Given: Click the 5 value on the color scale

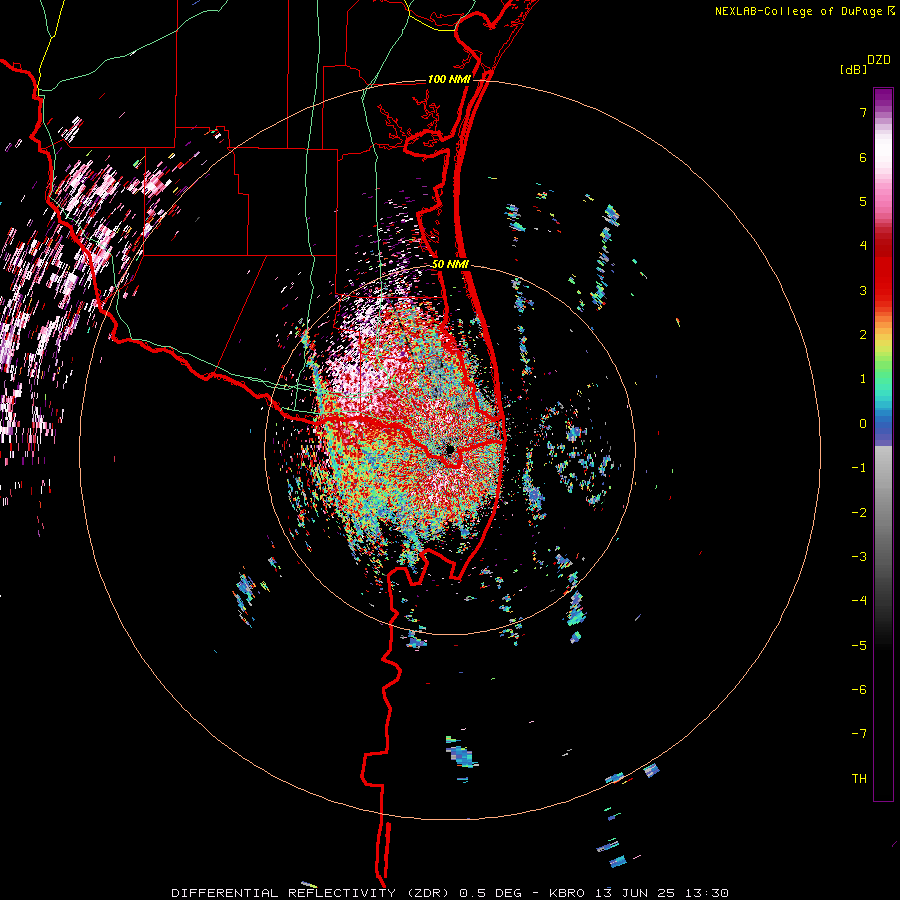Looking at the screenshot, I should 863,201.
